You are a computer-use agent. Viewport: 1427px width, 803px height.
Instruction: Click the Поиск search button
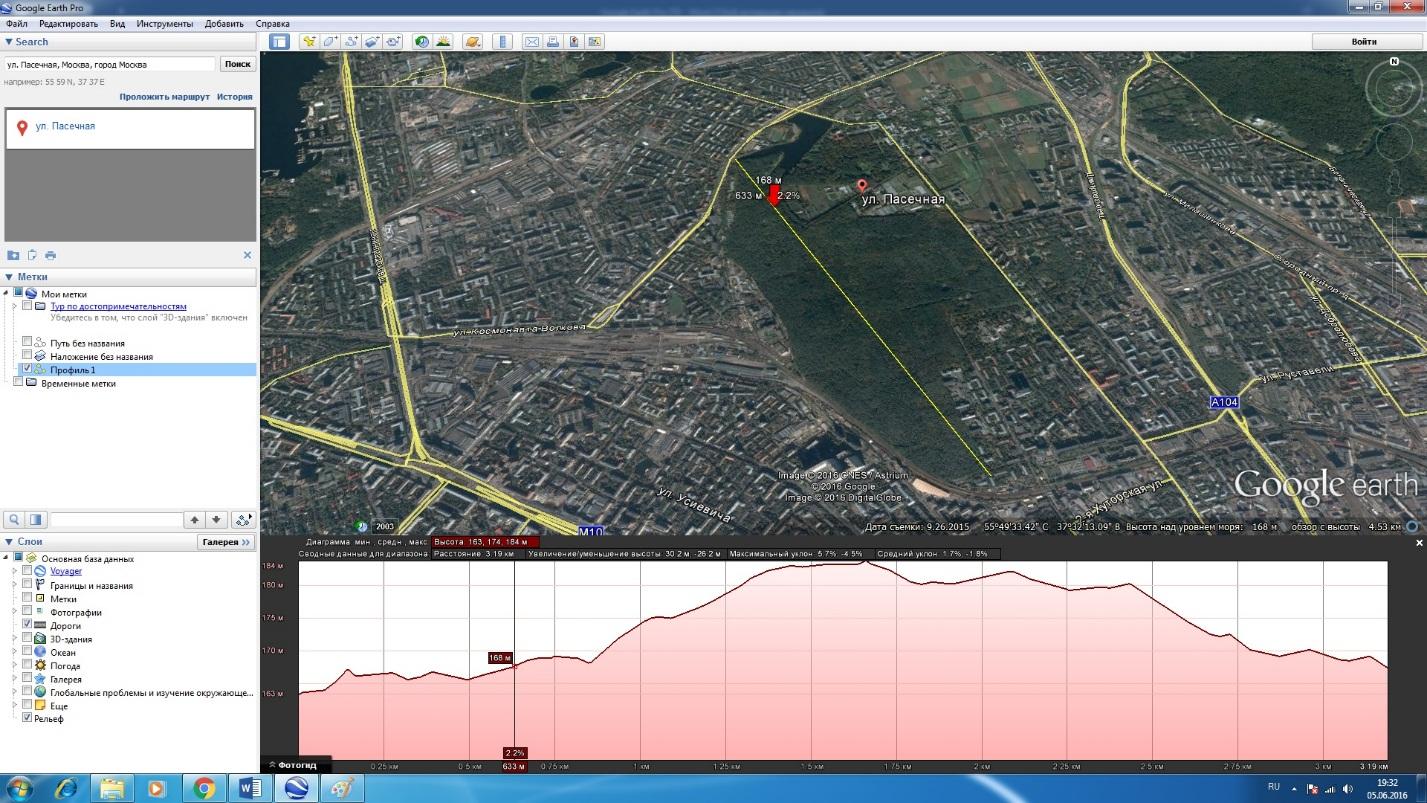point(237,64)
